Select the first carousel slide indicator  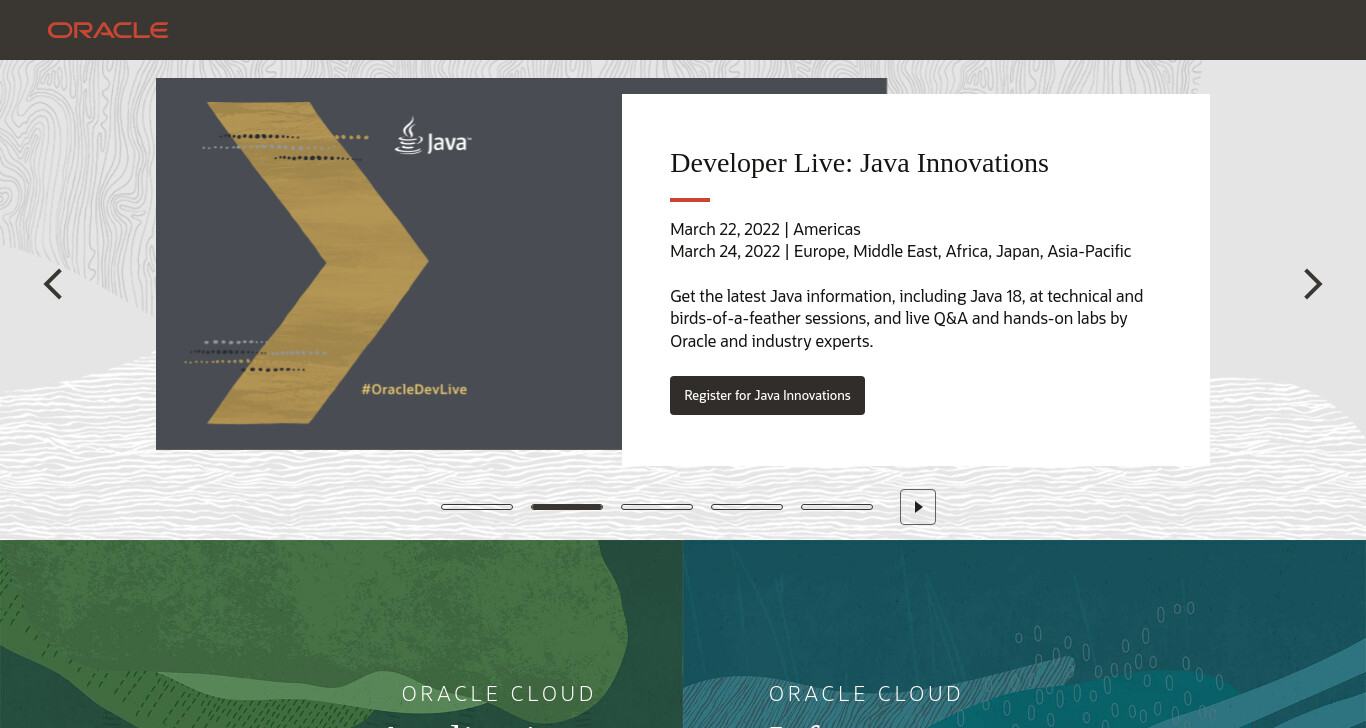tap(477, 507)
